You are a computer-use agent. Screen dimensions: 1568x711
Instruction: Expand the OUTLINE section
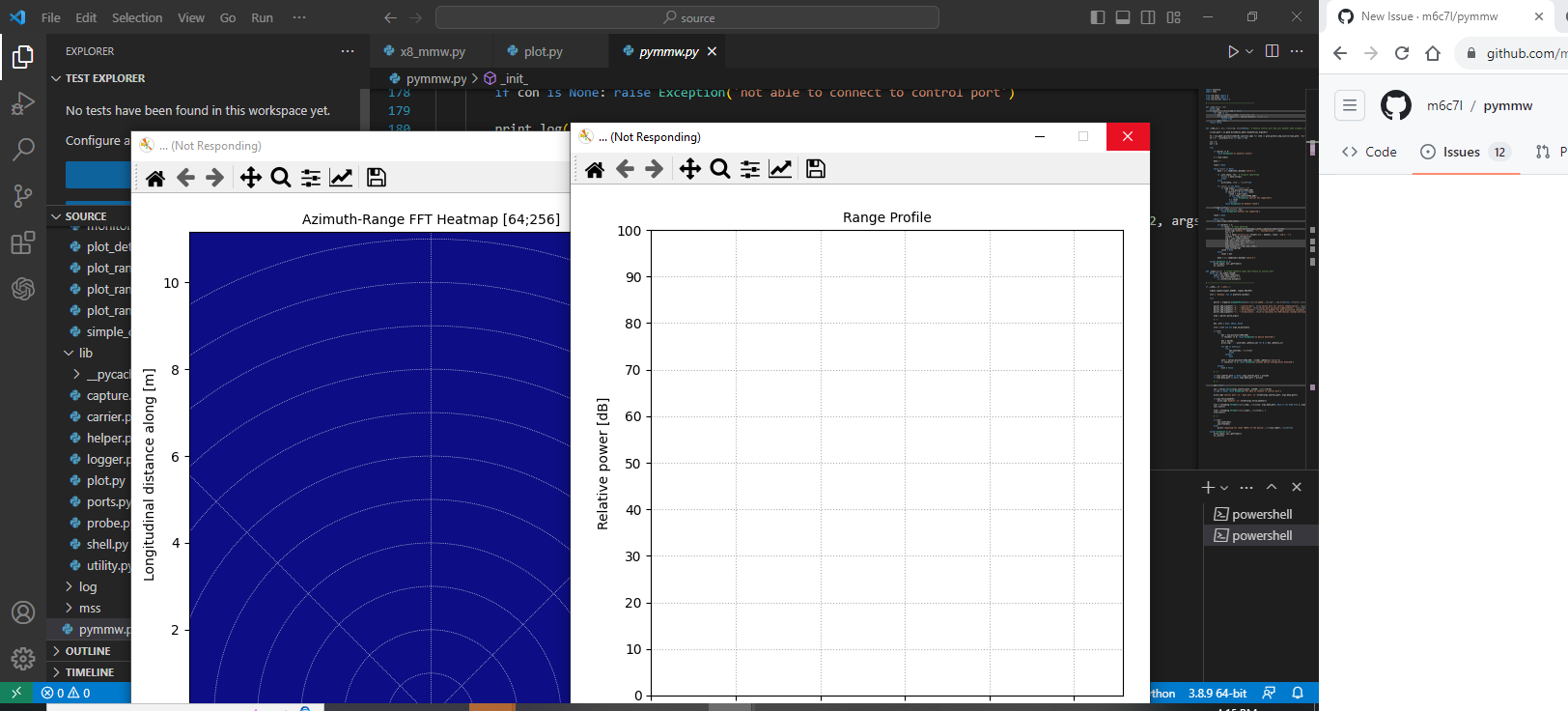[88, 651]
